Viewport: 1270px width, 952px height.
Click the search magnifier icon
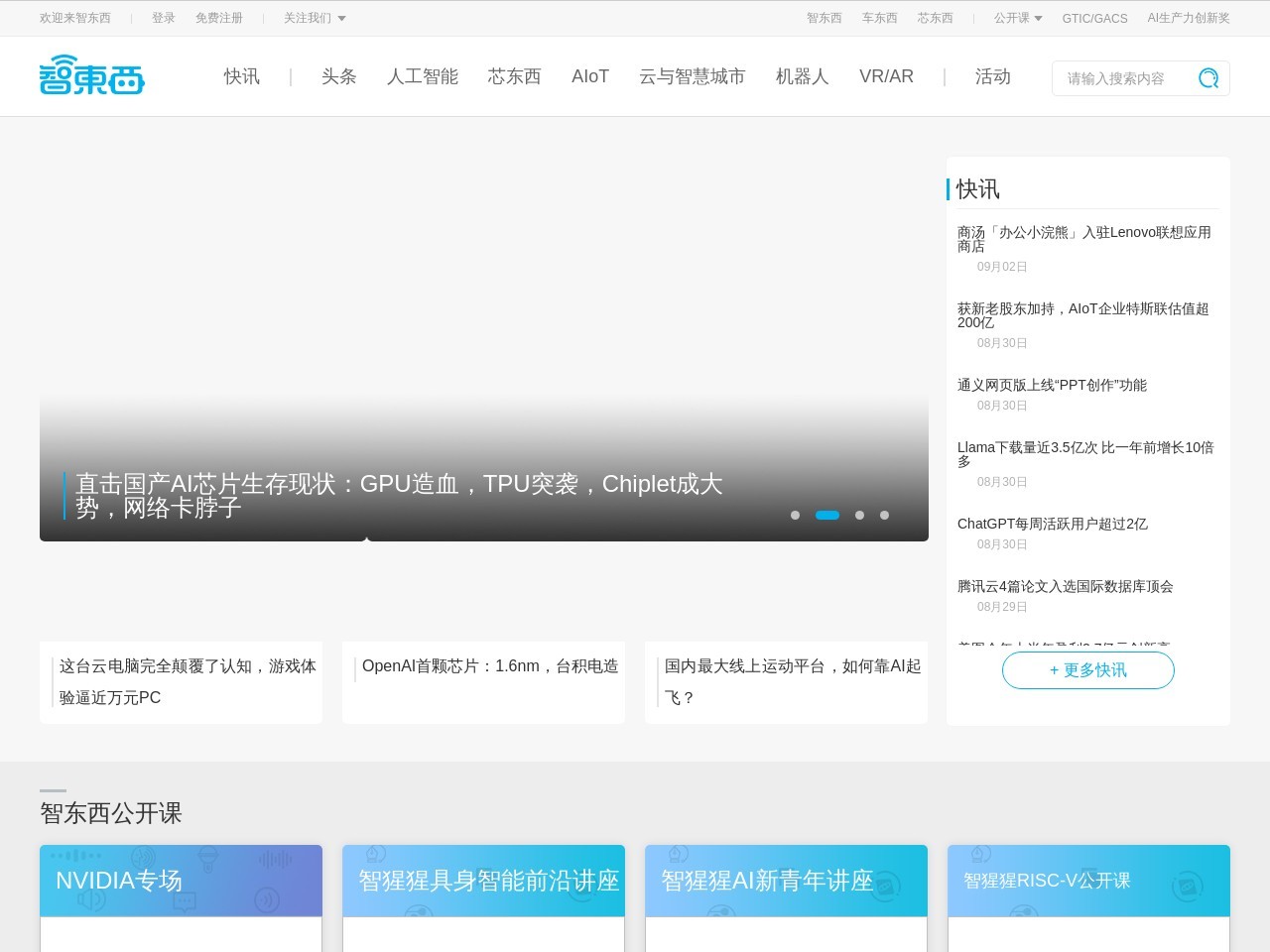1207,78
